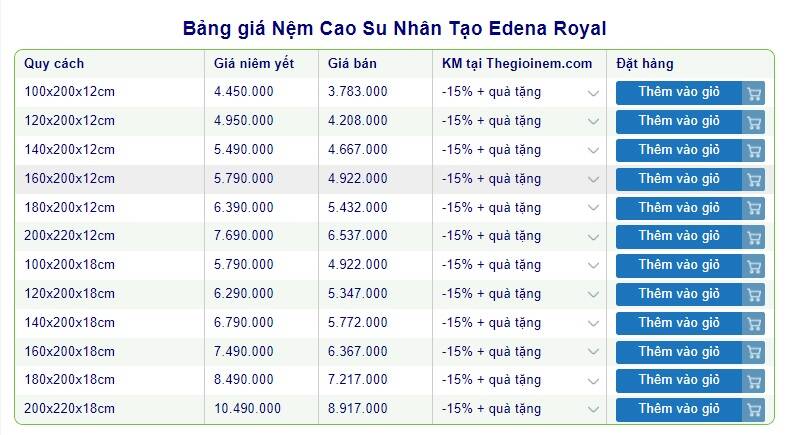
Task: Open promotion details for 120x200x18cm
Action: [594, 295]
